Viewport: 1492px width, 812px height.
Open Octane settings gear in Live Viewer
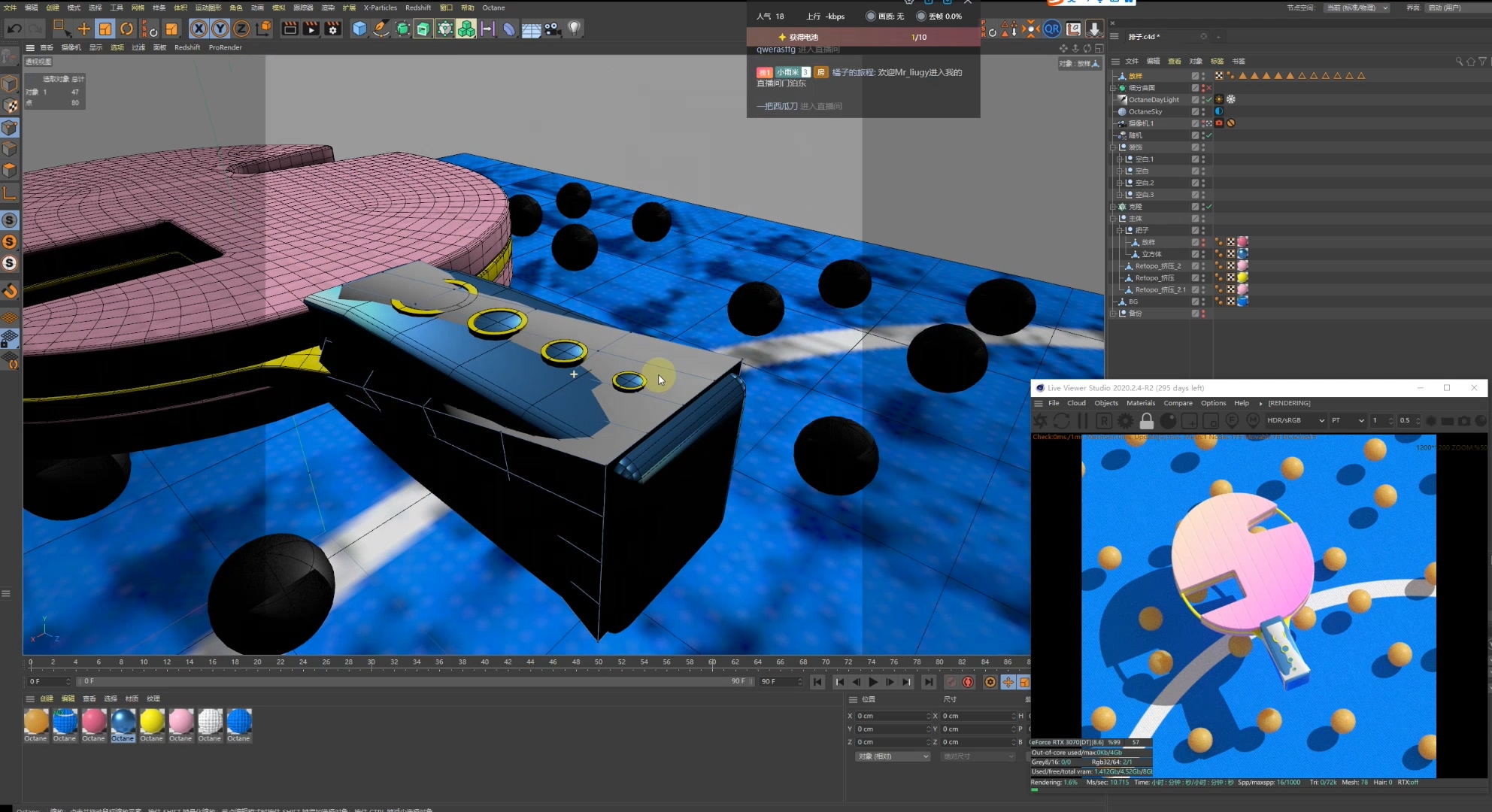point(1126,421)
